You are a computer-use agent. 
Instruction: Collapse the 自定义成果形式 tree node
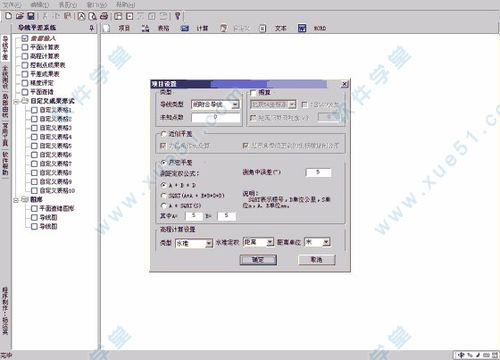point(16,101)
